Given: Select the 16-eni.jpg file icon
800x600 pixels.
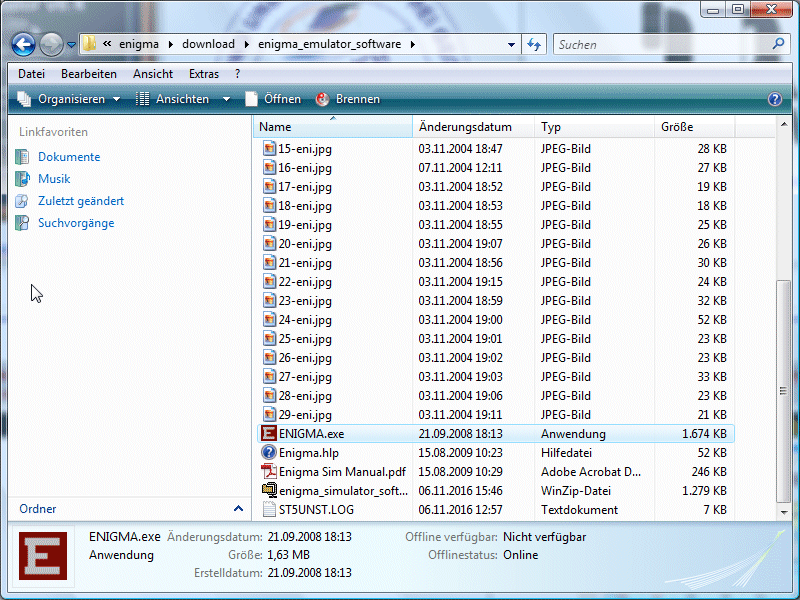Looking at the screenshot, I should [269, 167].
